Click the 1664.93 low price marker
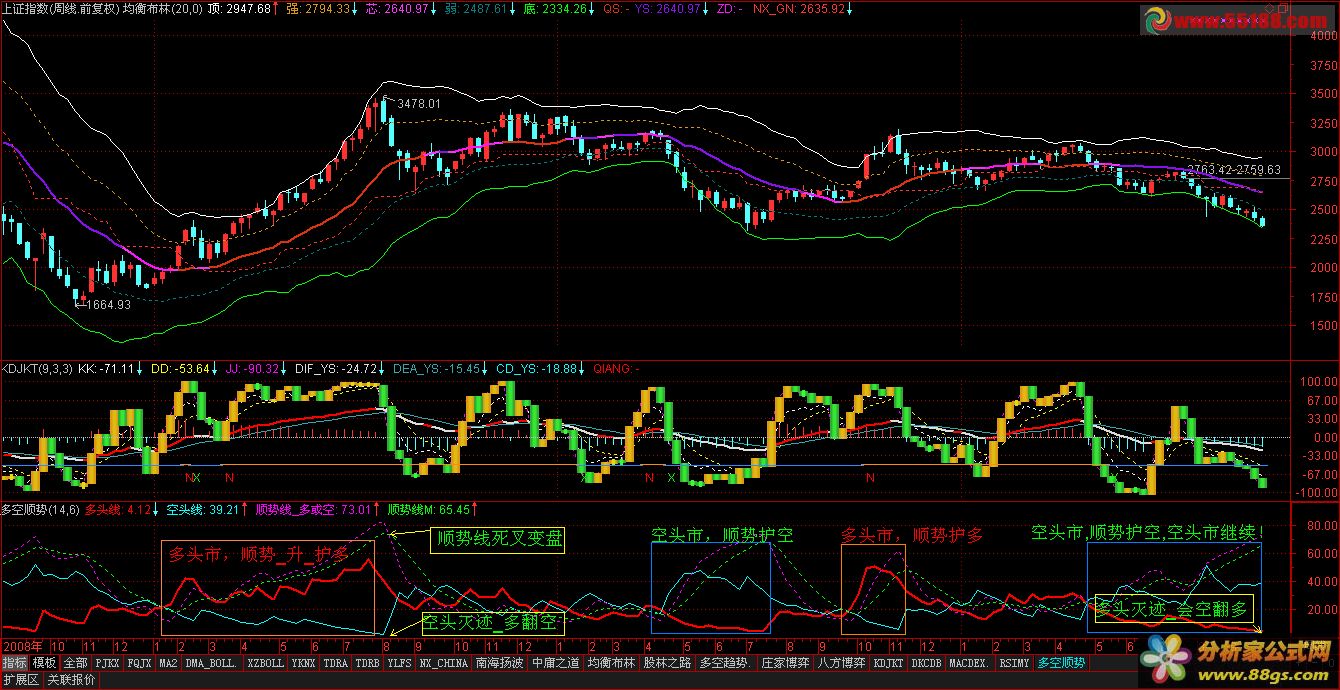 pyautogui.click(x=110, y=304)
